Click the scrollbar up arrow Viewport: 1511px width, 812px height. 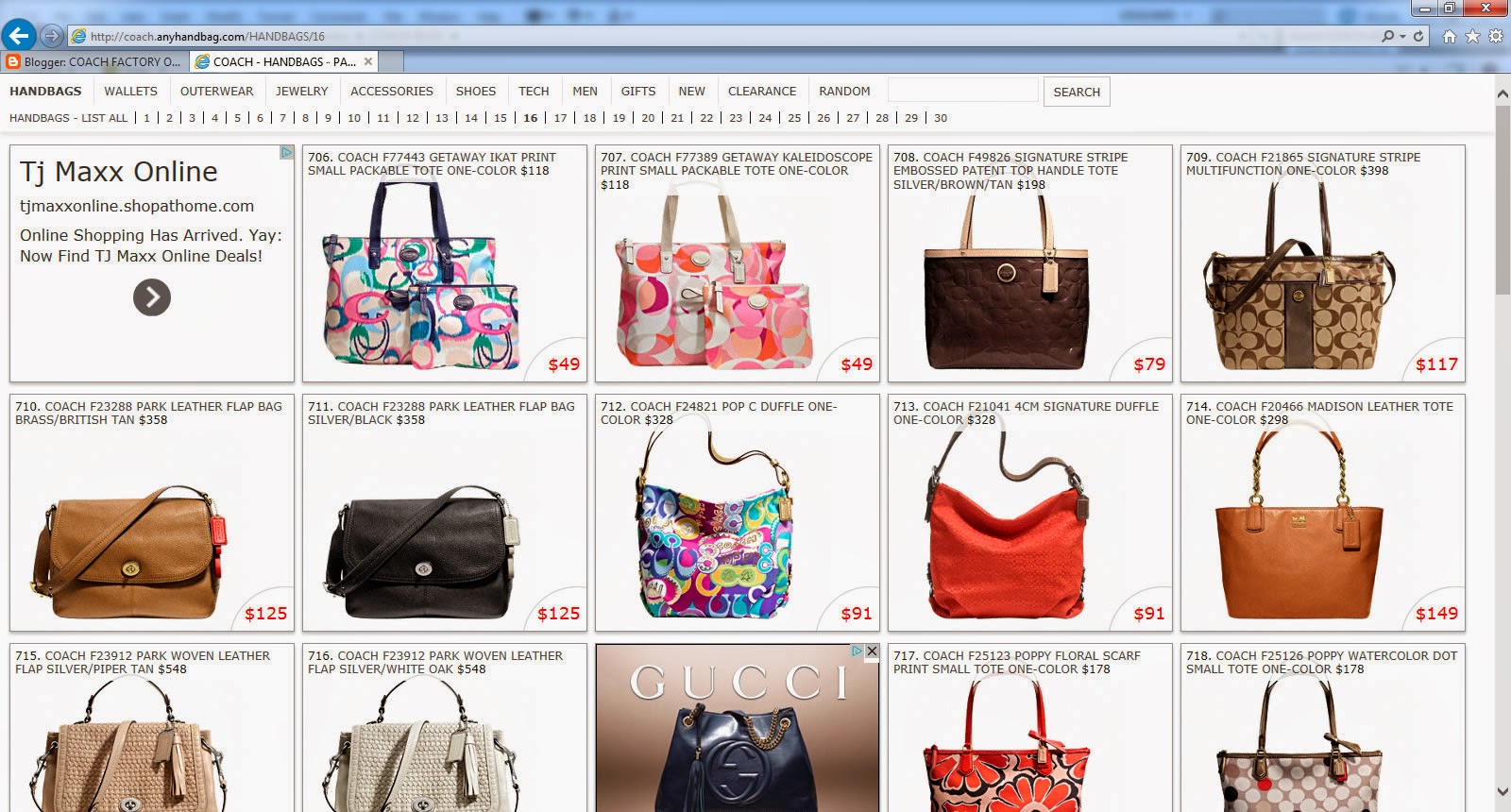tap(1503, 93)
